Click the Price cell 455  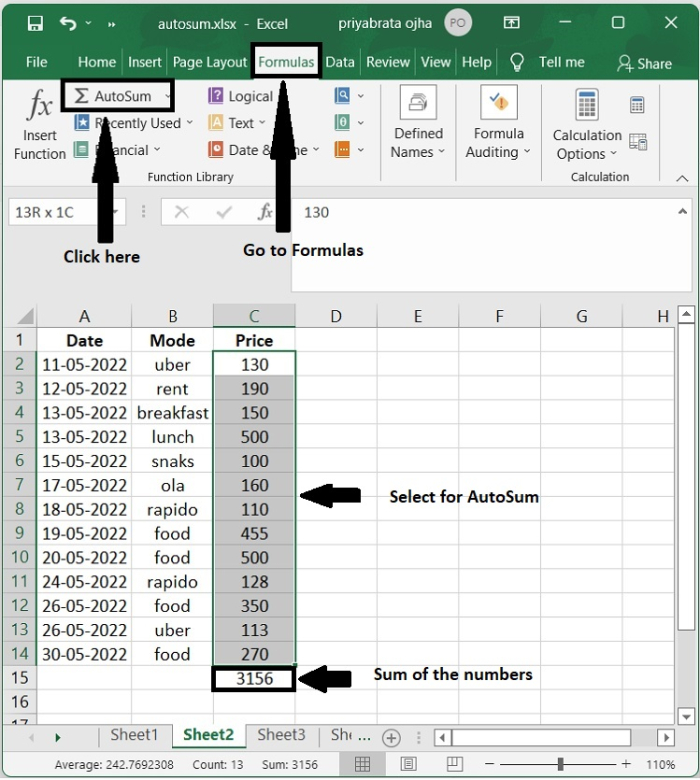(x=254, y=533)
